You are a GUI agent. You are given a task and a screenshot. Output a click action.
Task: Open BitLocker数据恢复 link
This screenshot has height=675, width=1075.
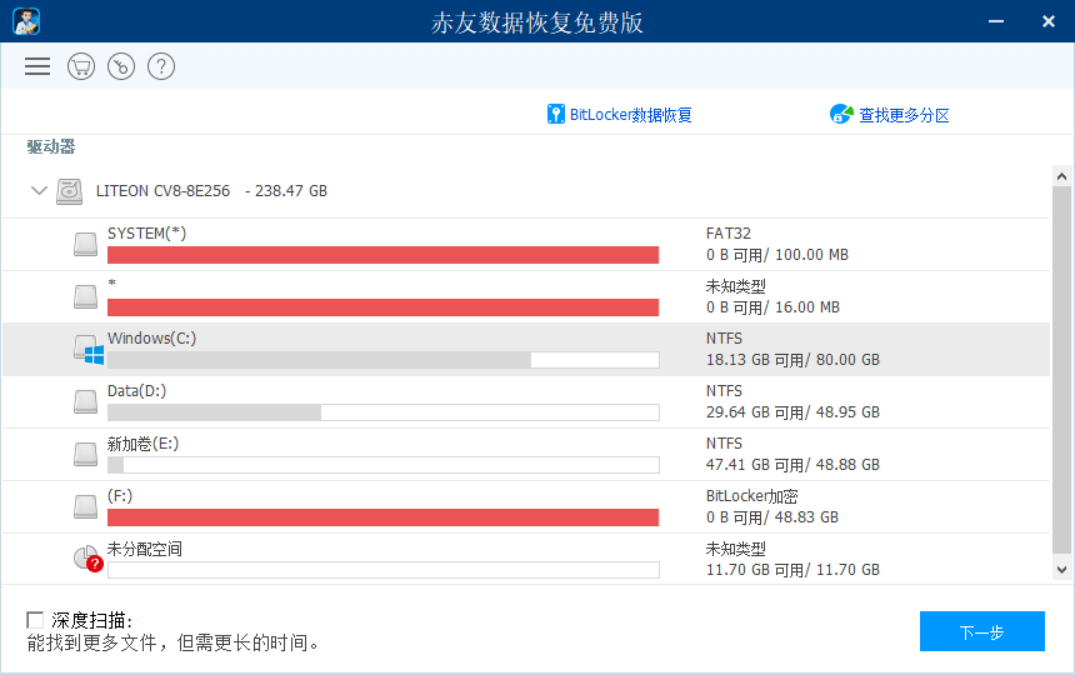(x=630, y=114)
